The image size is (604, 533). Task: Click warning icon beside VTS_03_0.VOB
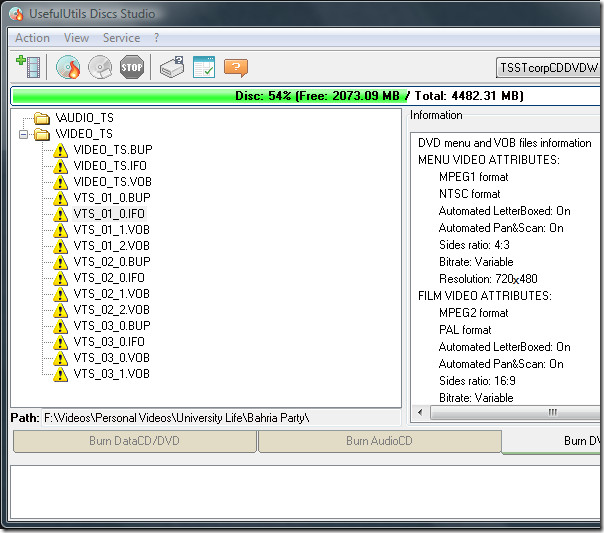[x=60, y=358]
